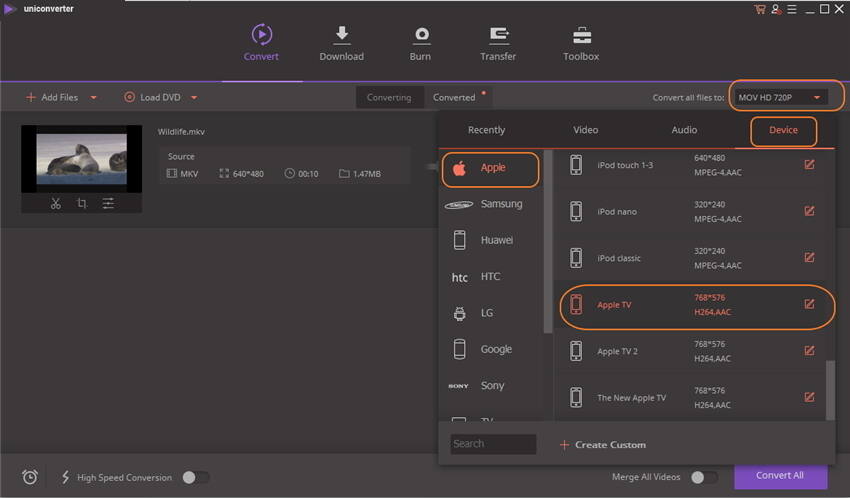The height and width of the screenshot is (498, 850).
Task: Click the Search input field
Action: pyautogui.click(x=493, y=444)
